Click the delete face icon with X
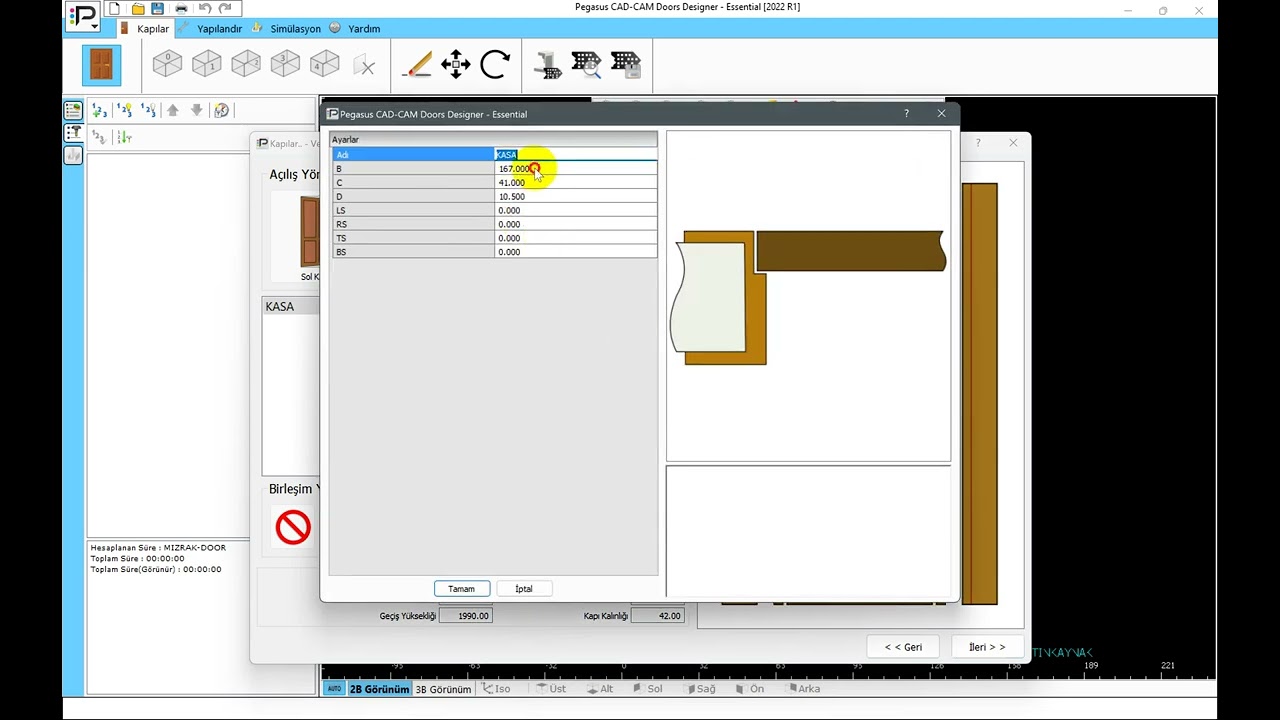Viewport: 1280px width, 720px height. (x=365, y=66)
